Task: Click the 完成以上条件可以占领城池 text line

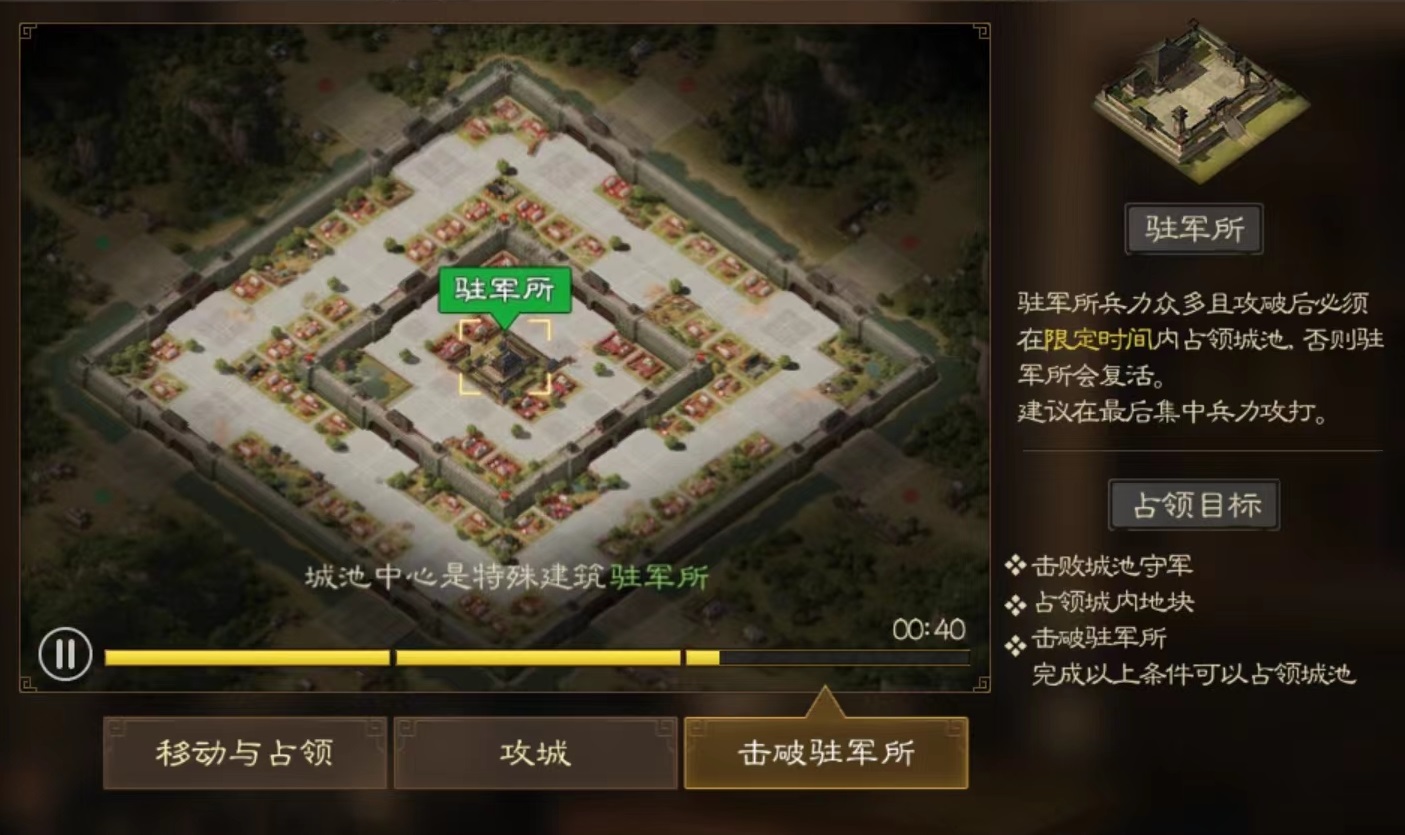Action: coord(1194,674)
